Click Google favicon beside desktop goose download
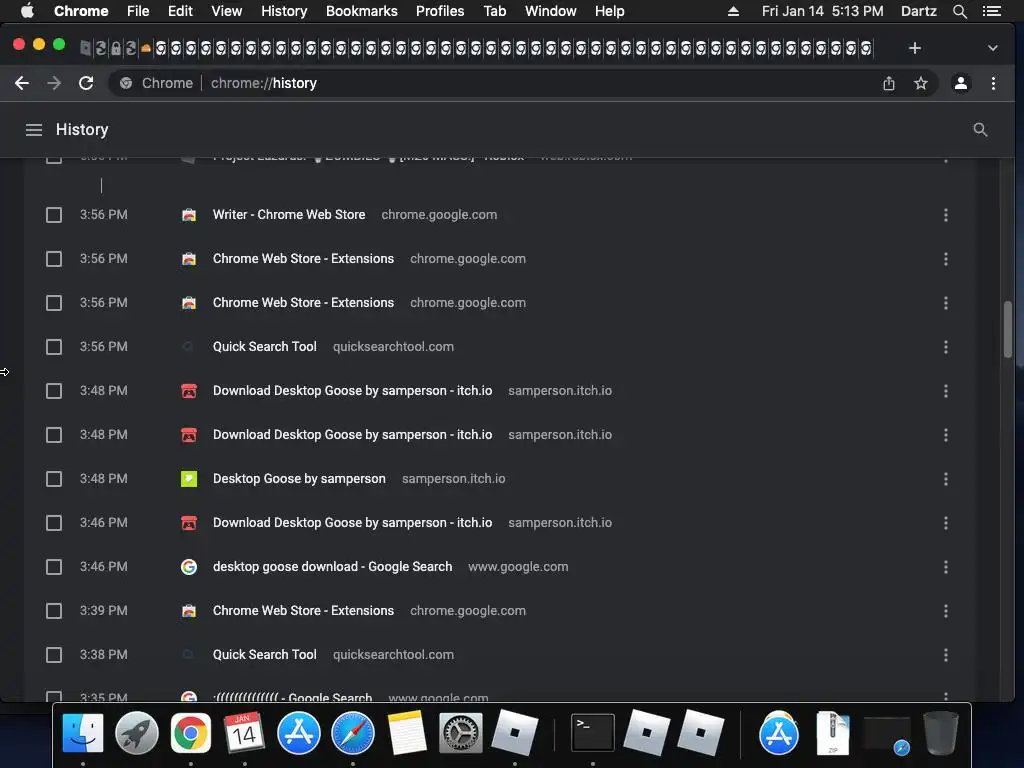The image size is (1024, 768). (189, 567)
